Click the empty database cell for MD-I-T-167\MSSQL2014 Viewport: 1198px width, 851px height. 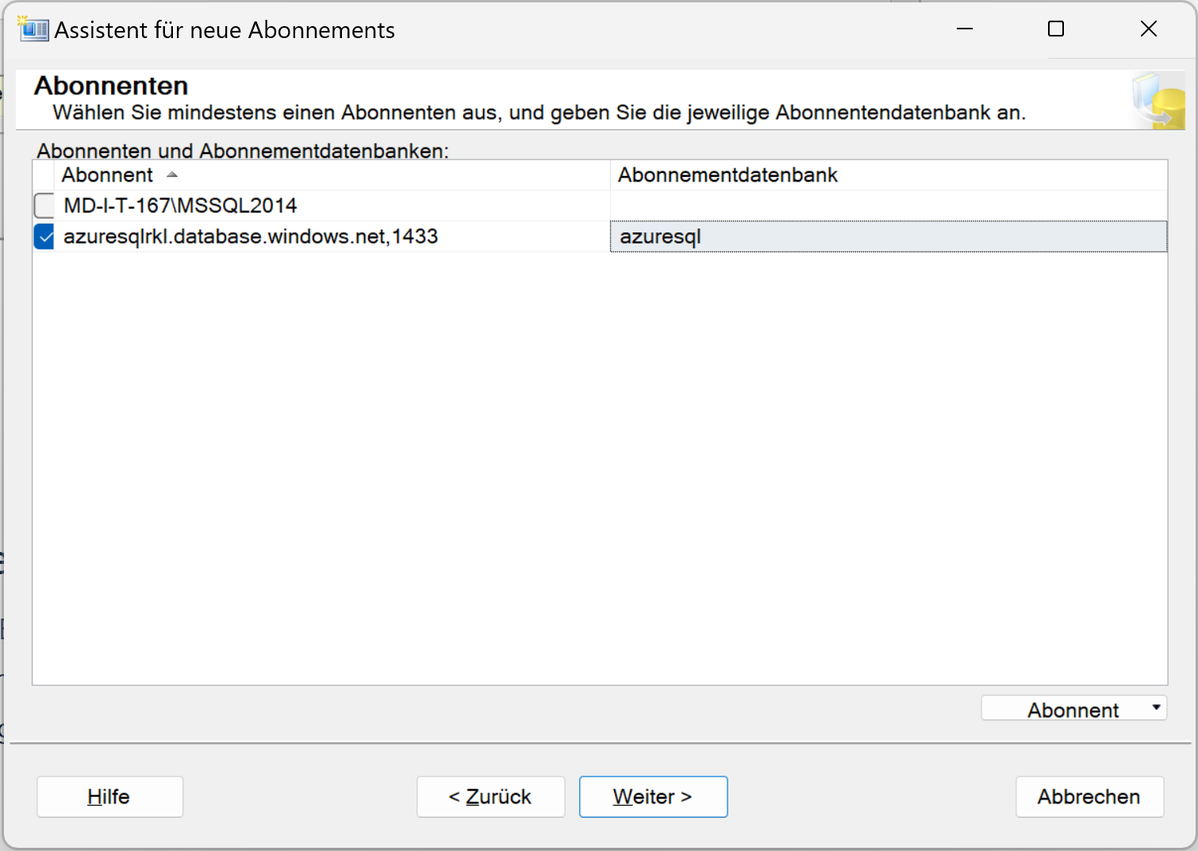pyautogui.click(x=889, y=205)
